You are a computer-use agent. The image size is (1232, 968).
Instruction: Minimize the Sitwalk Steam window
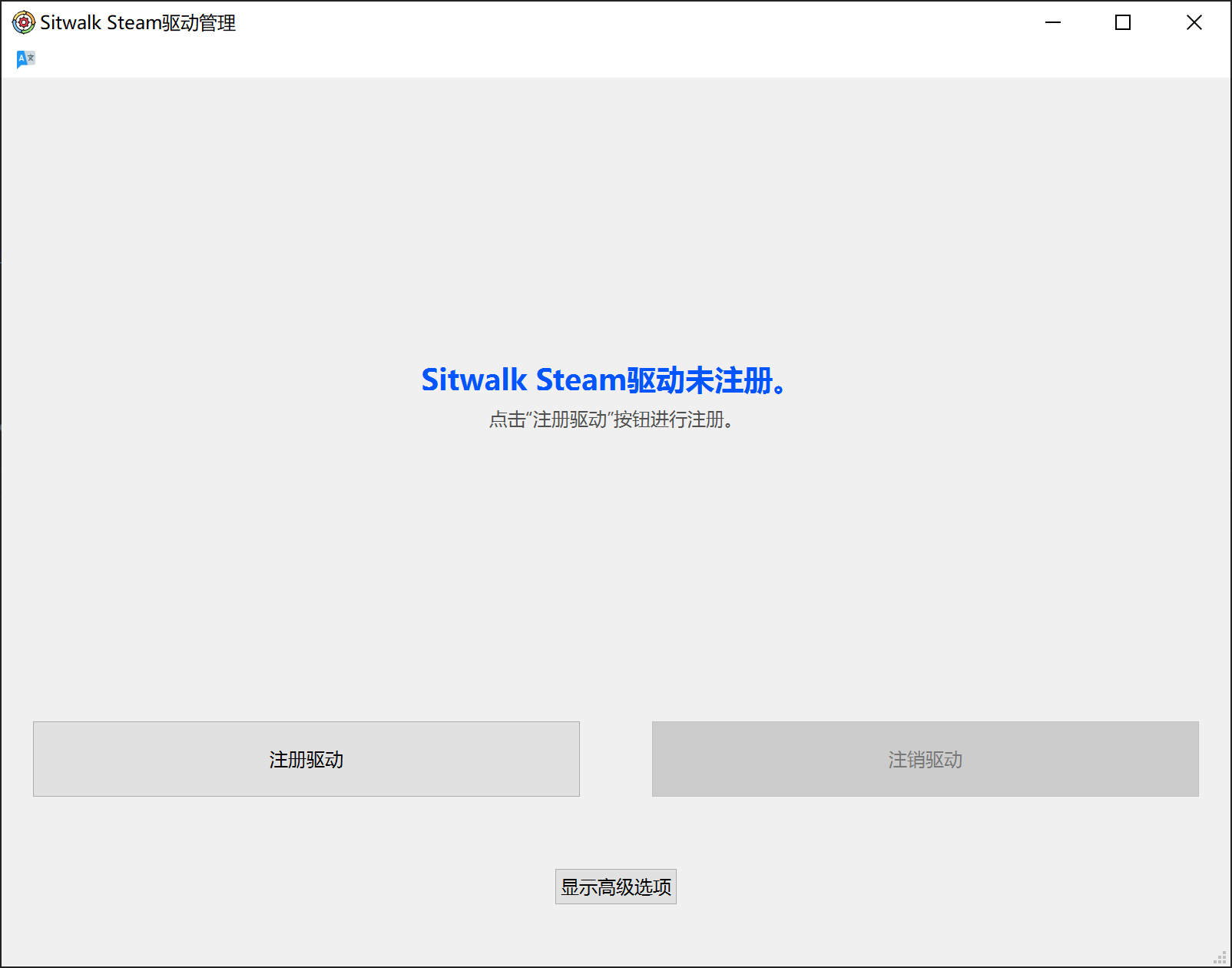click(x=1053, y=23)
